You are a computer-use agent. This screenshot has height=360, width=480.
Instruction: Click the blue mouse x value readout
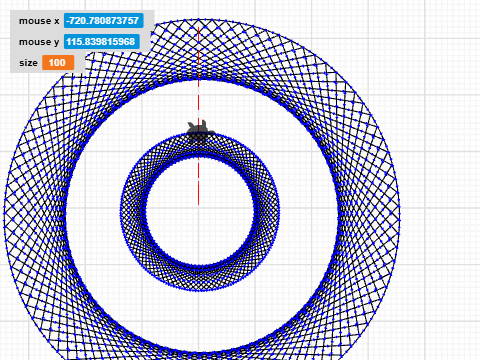pos(104,21)
